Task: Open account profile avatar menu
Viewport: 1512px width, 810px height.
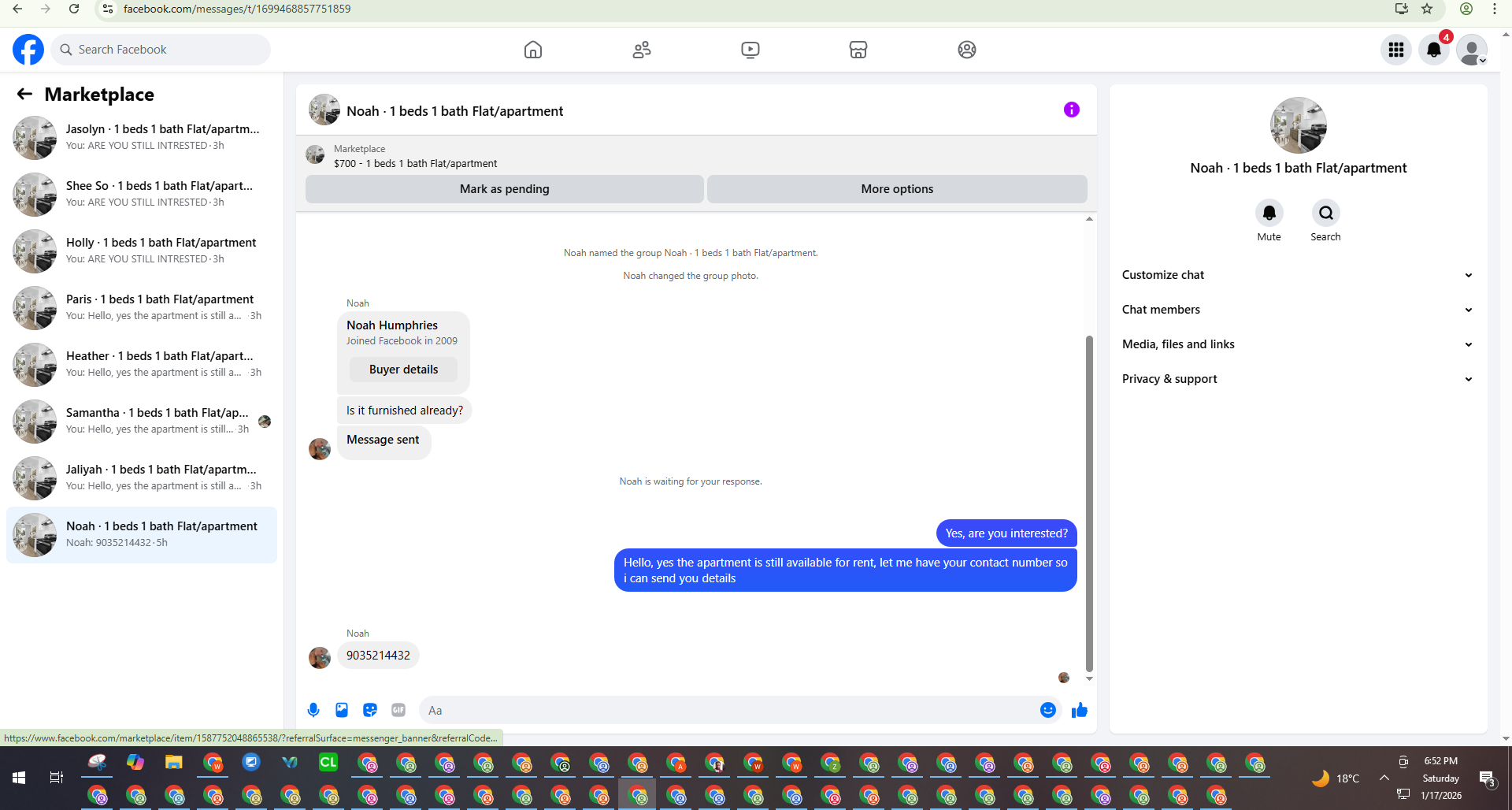Action: point(1472,50)
